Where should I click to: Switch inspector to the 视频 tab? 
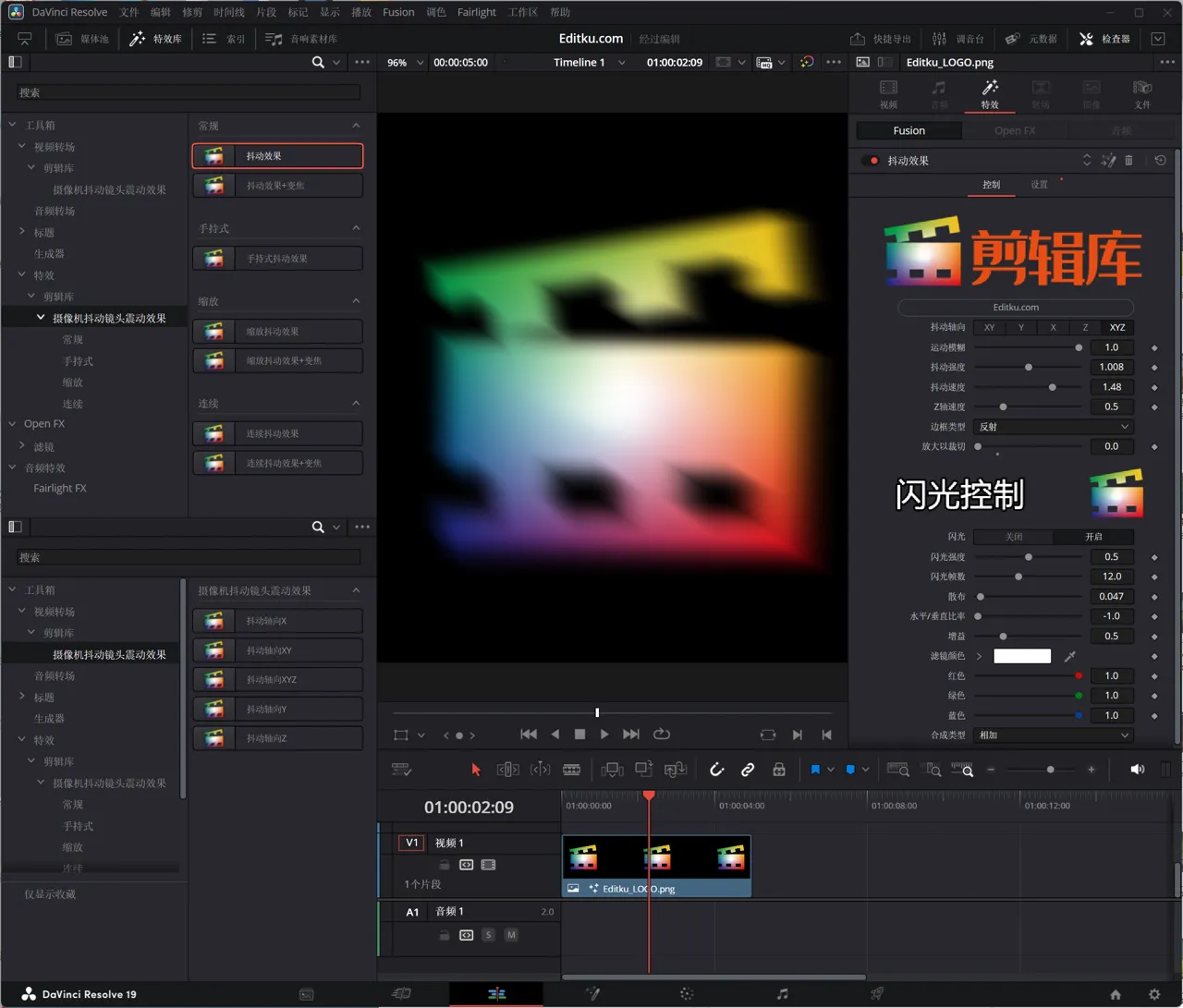tap(888, 93)
